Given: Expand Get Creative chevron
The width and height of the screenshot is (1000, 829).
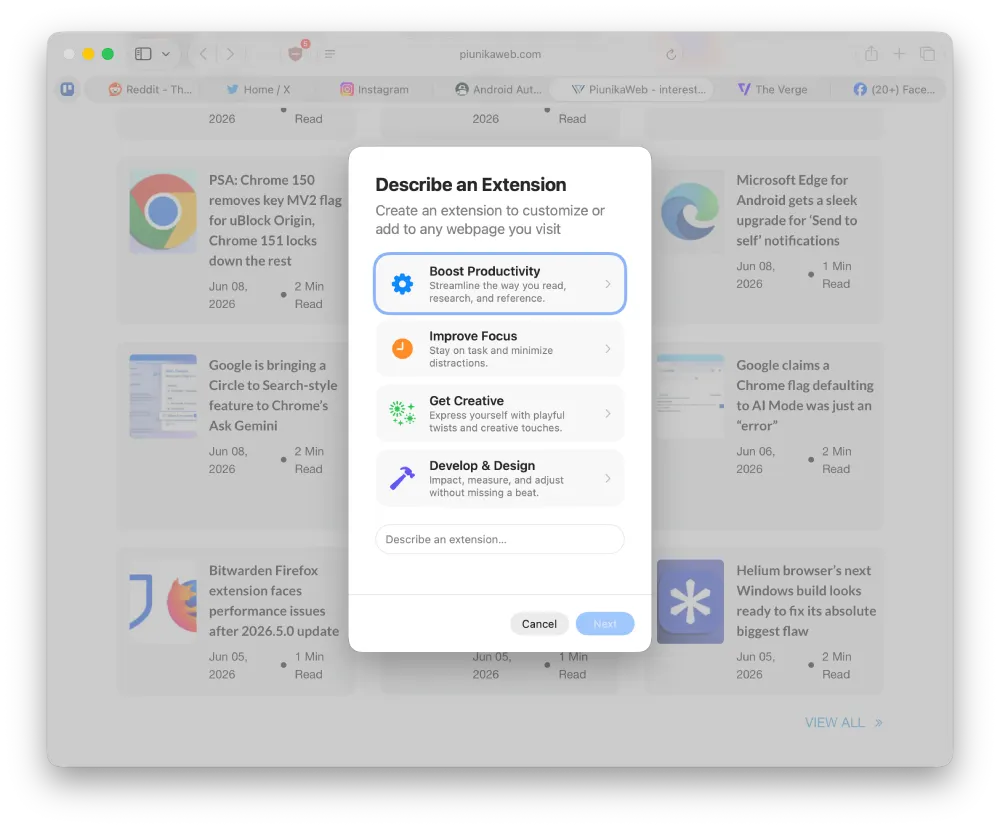Looking at the screenshot, I should [608, 413].
